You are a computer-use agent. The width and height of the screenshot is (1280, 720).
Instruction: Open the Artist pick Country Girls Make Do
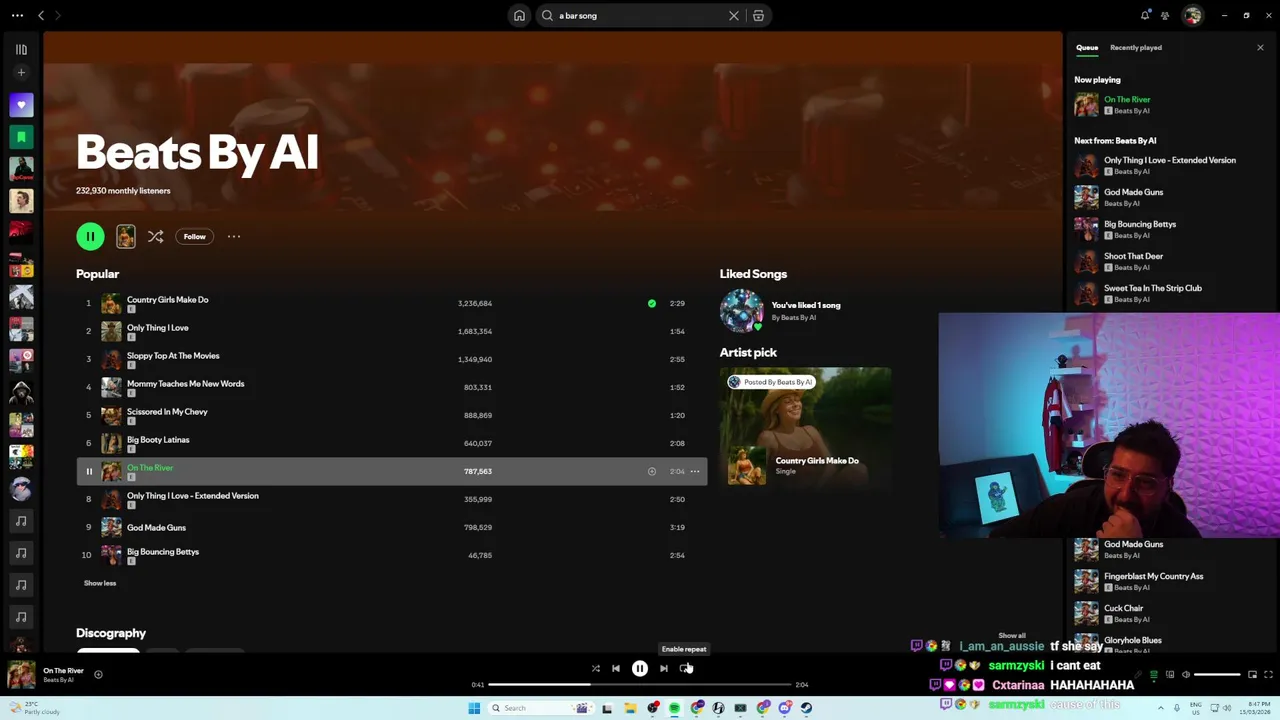(x=805, y=427)
